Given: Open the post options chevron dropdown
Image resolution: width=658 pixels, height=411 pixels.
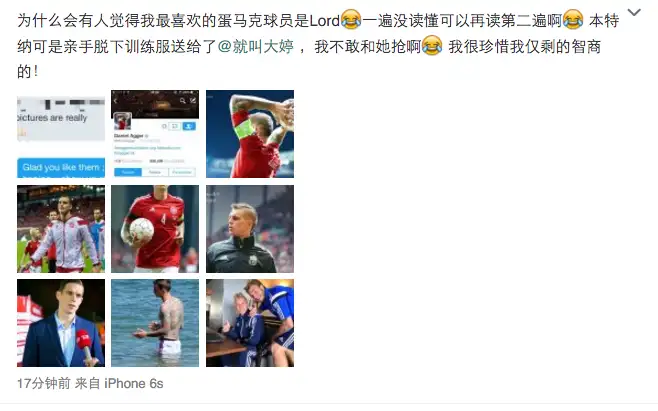Looking at the screenshot, I should [x=634, y=13].
